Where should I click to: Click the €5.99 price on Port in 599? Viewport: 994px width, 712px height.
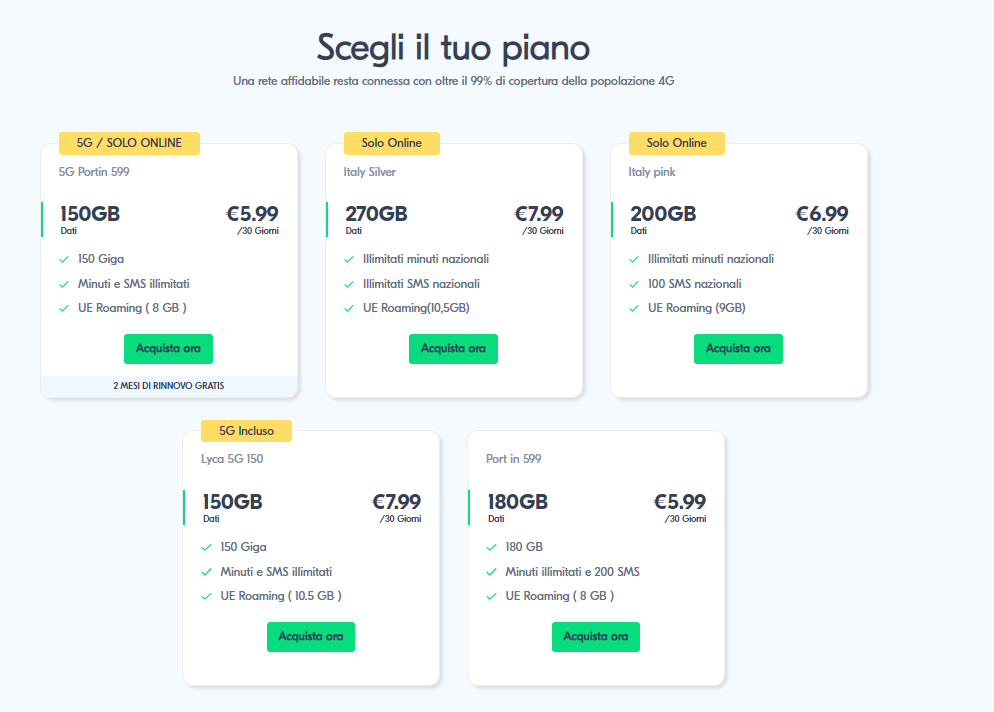tap(680, 502)
